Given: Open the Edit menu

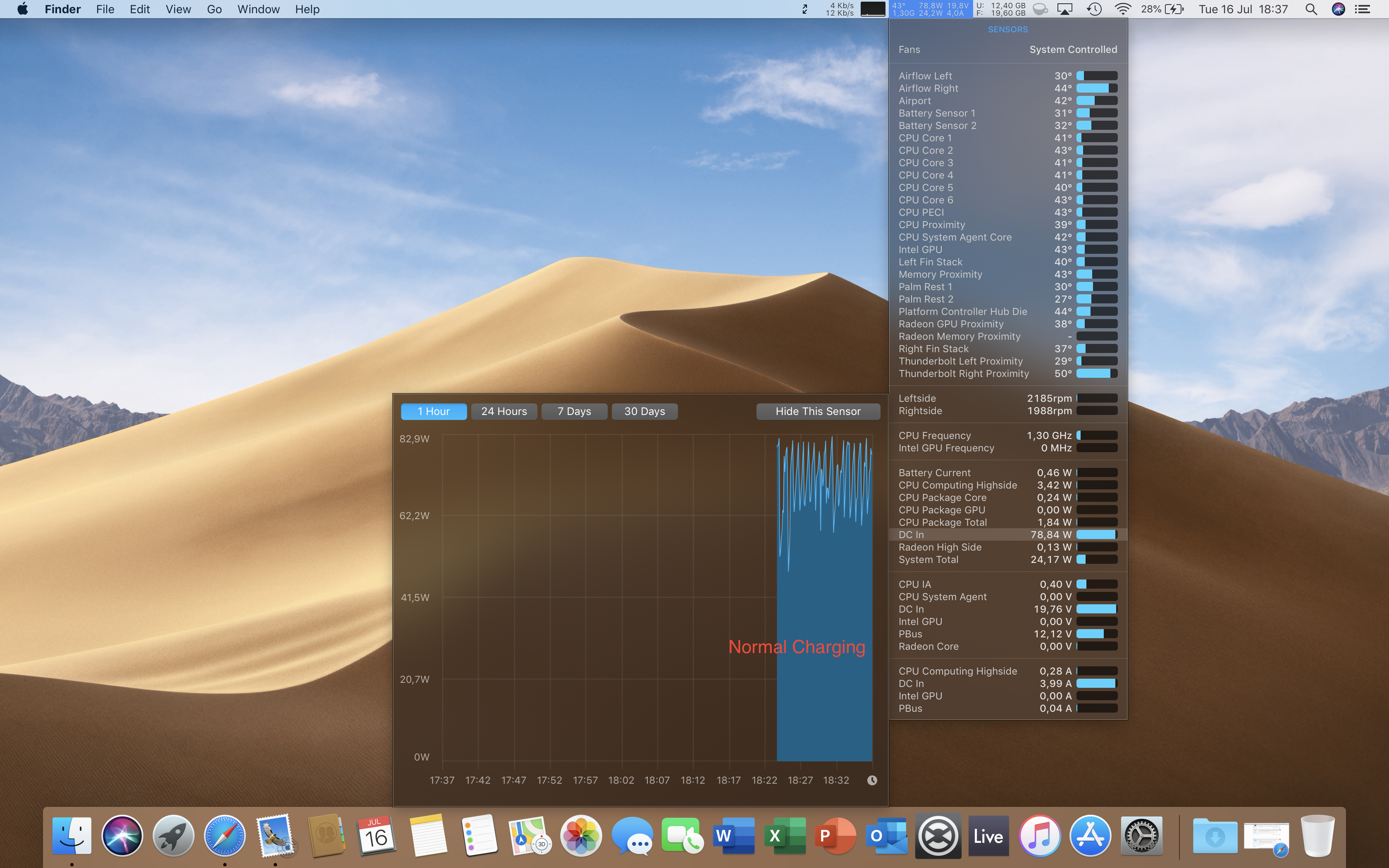Looking at the screenshot, I should 139,9.
